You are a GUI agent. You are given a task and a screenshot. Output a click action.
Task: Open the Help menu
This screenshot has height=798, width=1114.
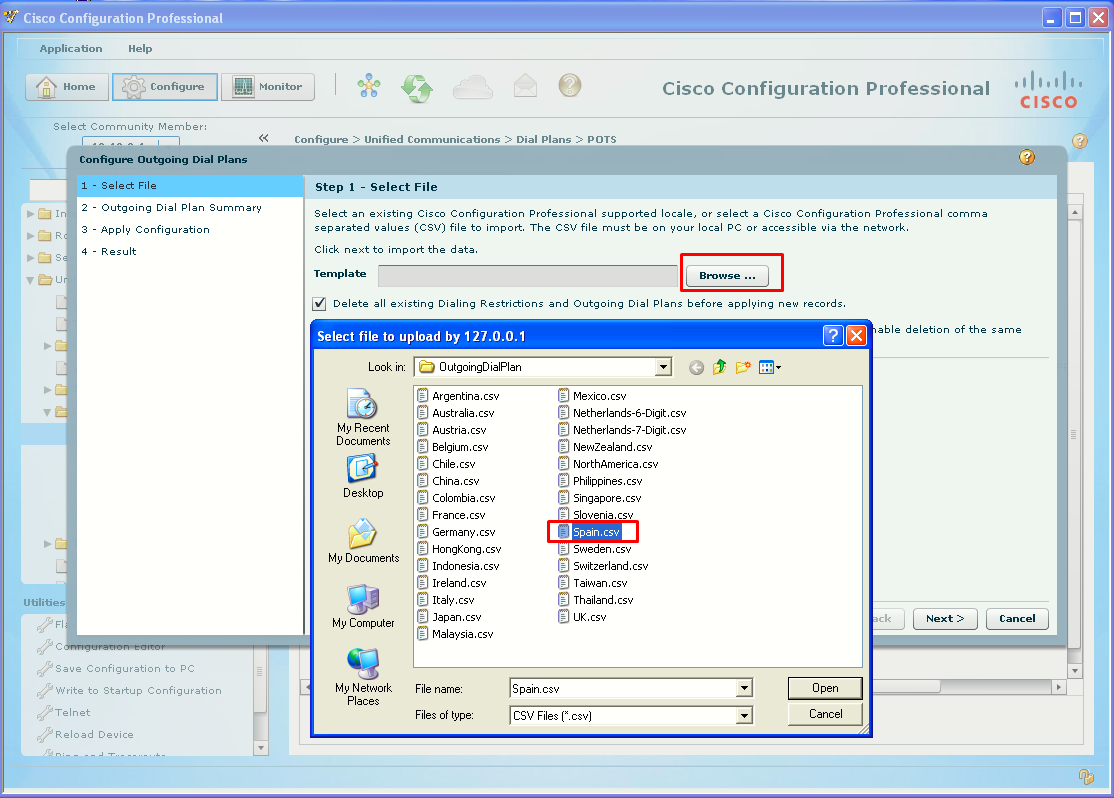[140, 48]
